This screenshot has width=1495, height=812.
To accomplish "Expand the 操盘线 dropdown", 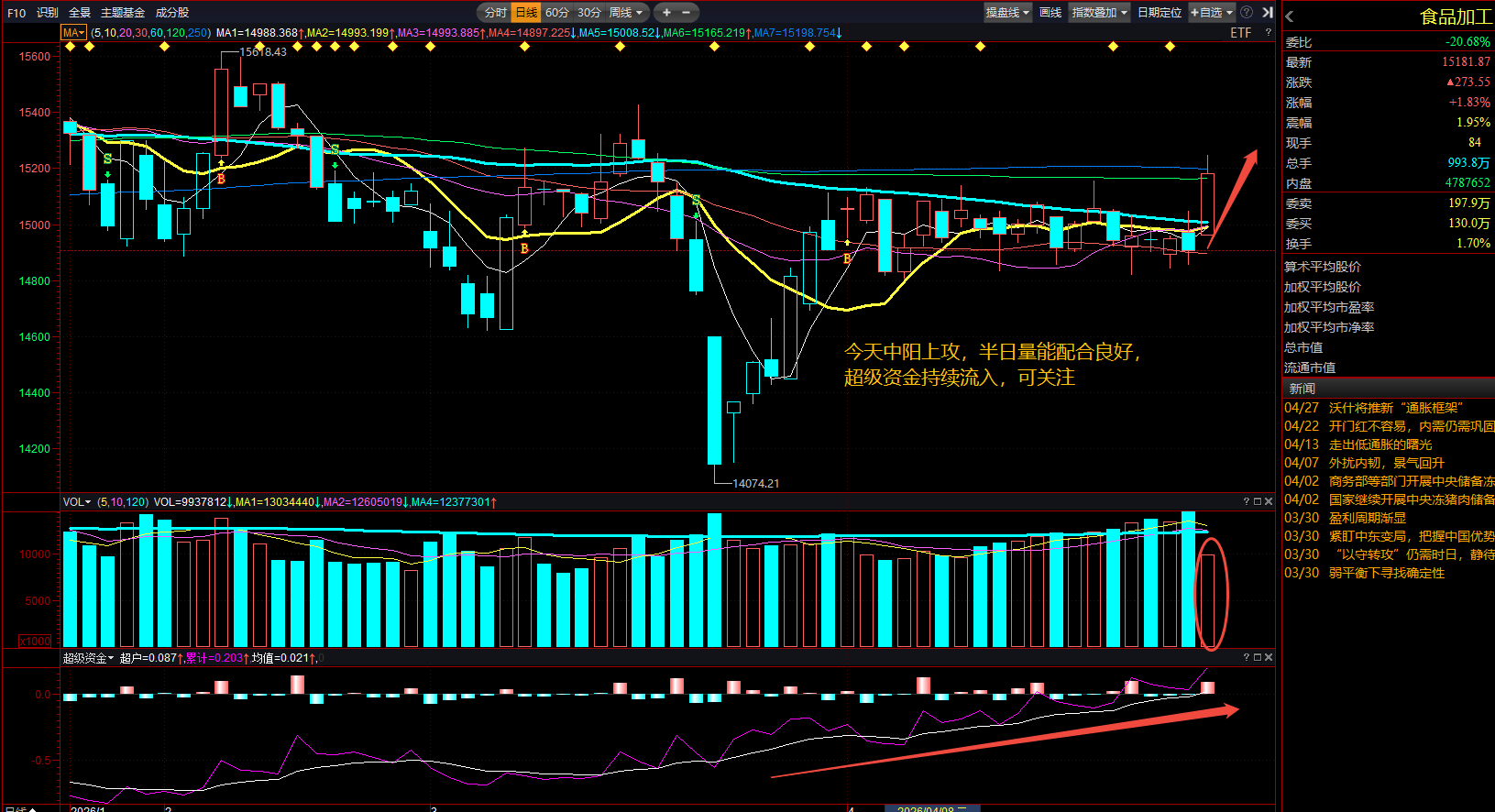I will pos(1007,13).
